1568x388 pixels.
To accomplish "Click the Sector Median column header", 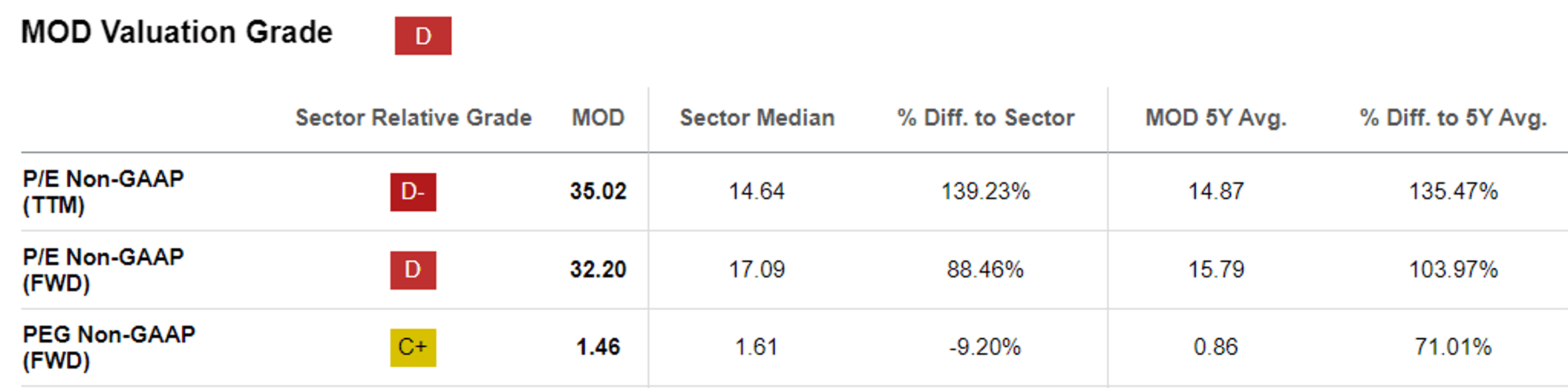I will 757,118.
